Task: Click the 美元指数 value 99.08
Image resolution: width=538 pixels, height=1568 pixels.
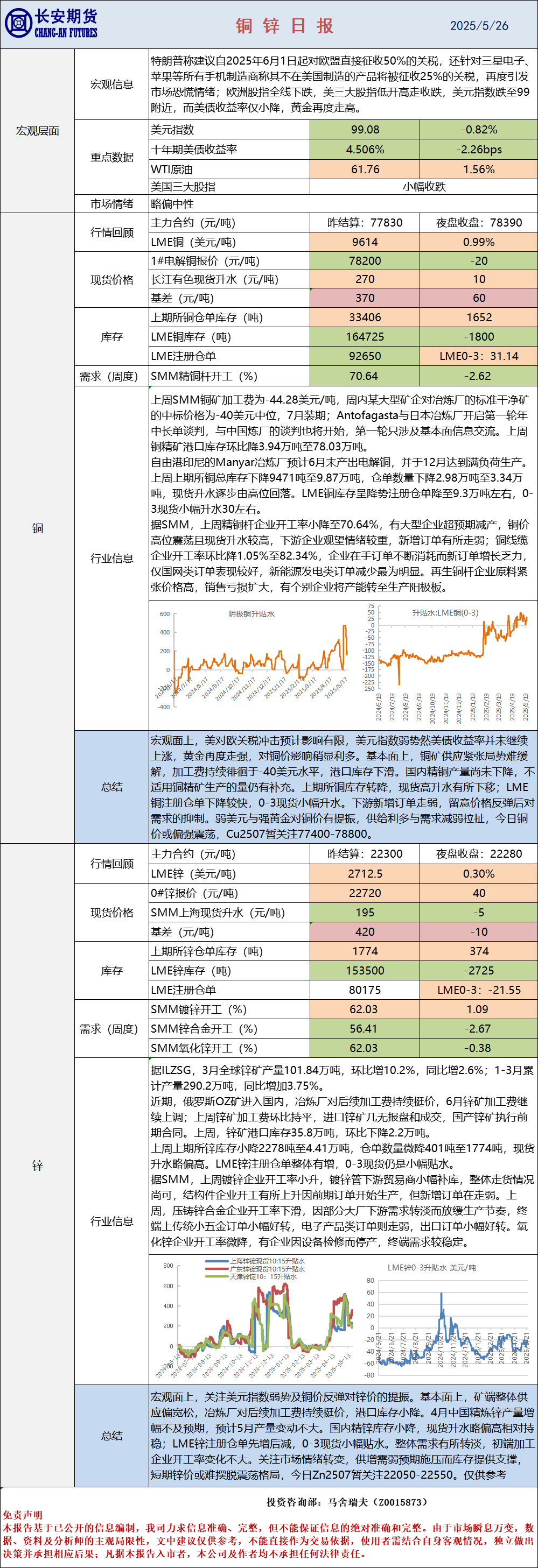Action: tap(365, 130)
